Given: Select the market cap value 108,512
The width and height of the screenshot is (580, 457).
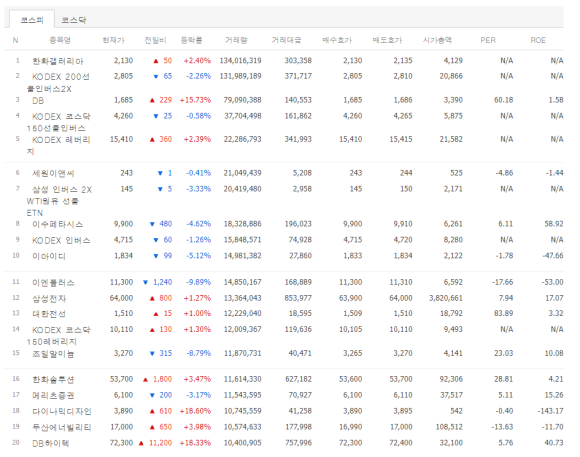Looking at the screenshot, I should coord(449,427).
